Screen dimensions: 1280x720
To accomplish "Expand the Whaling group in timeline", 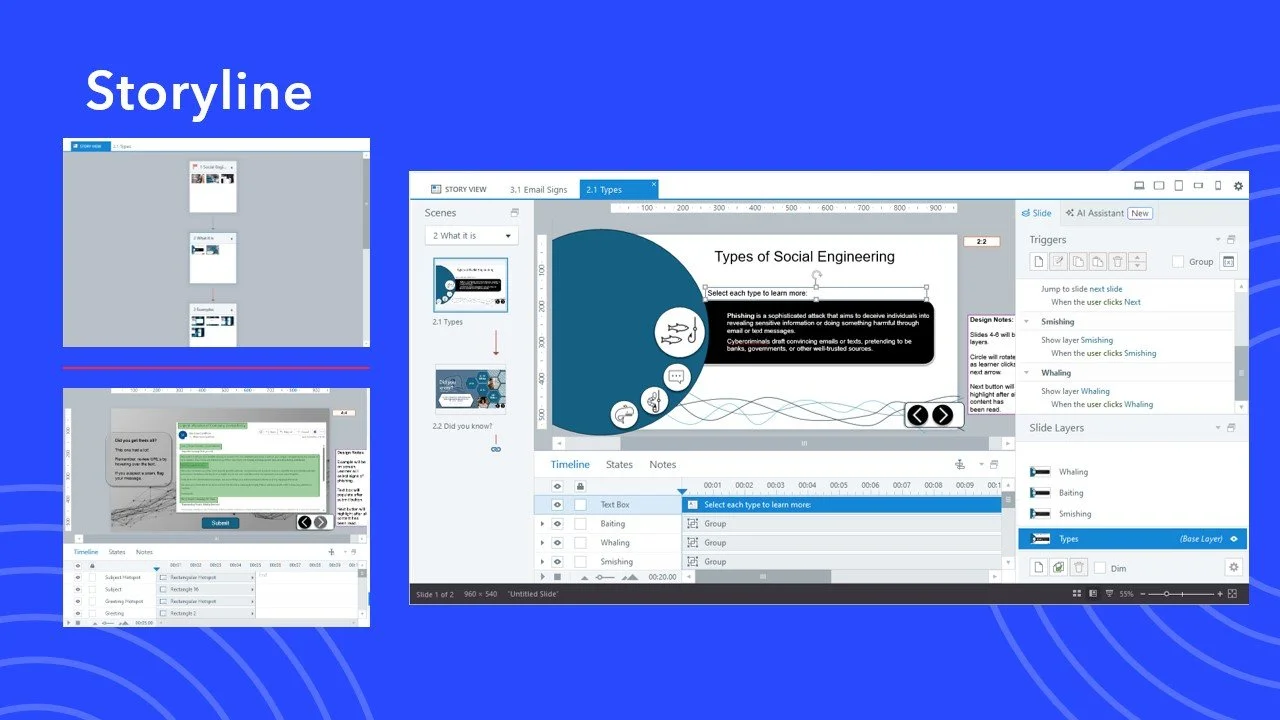I will pyautogui.click(x=543, y=543).
